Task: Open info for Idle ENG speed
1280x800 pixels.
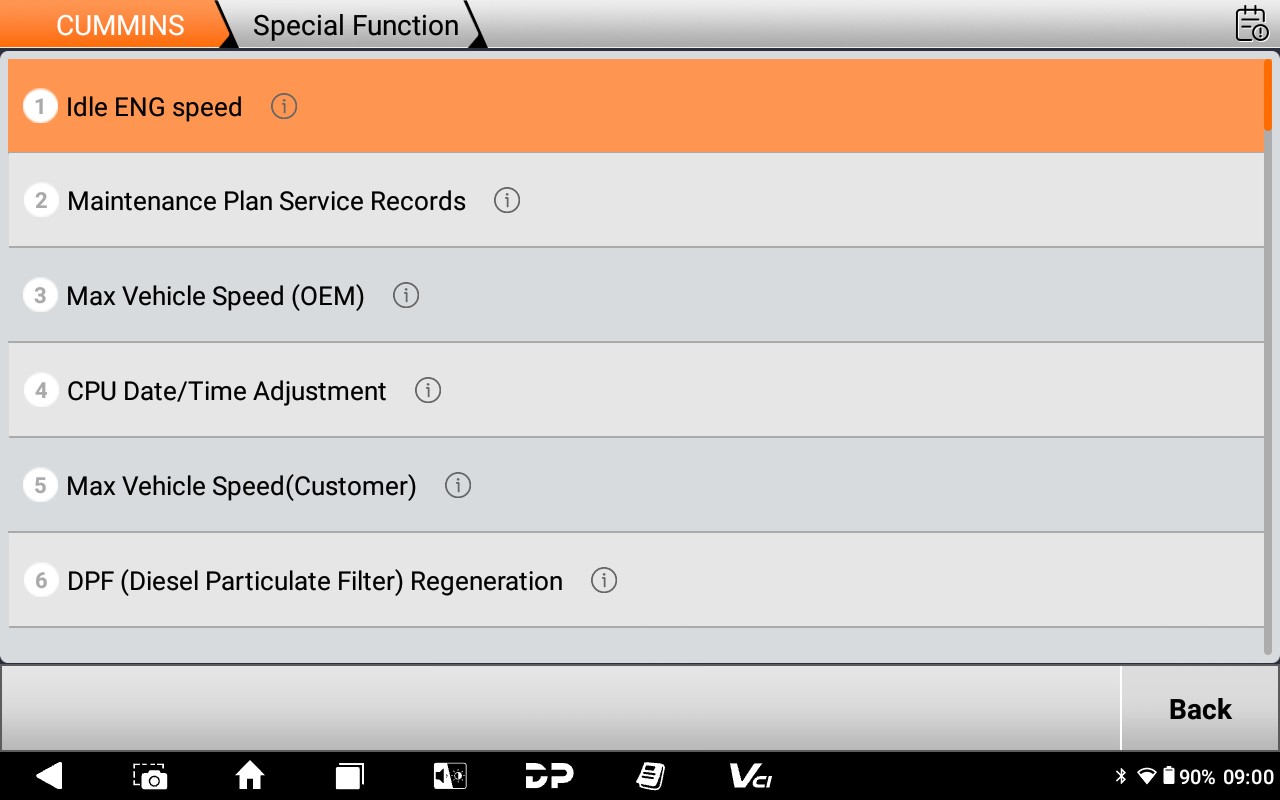Action: (284, 106)
